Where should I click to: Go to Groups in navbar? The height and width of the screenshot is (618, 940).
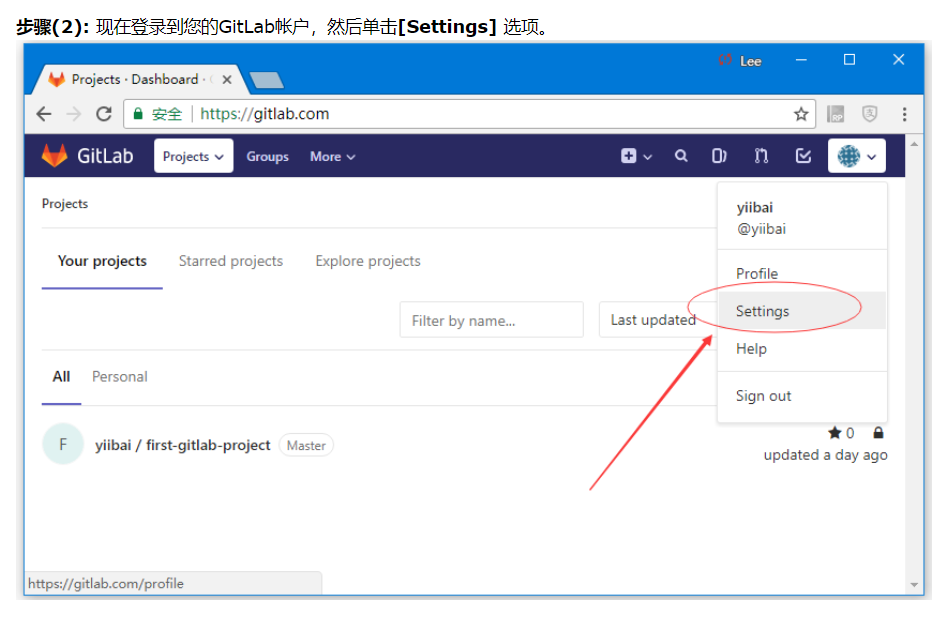tap(267, 156)
